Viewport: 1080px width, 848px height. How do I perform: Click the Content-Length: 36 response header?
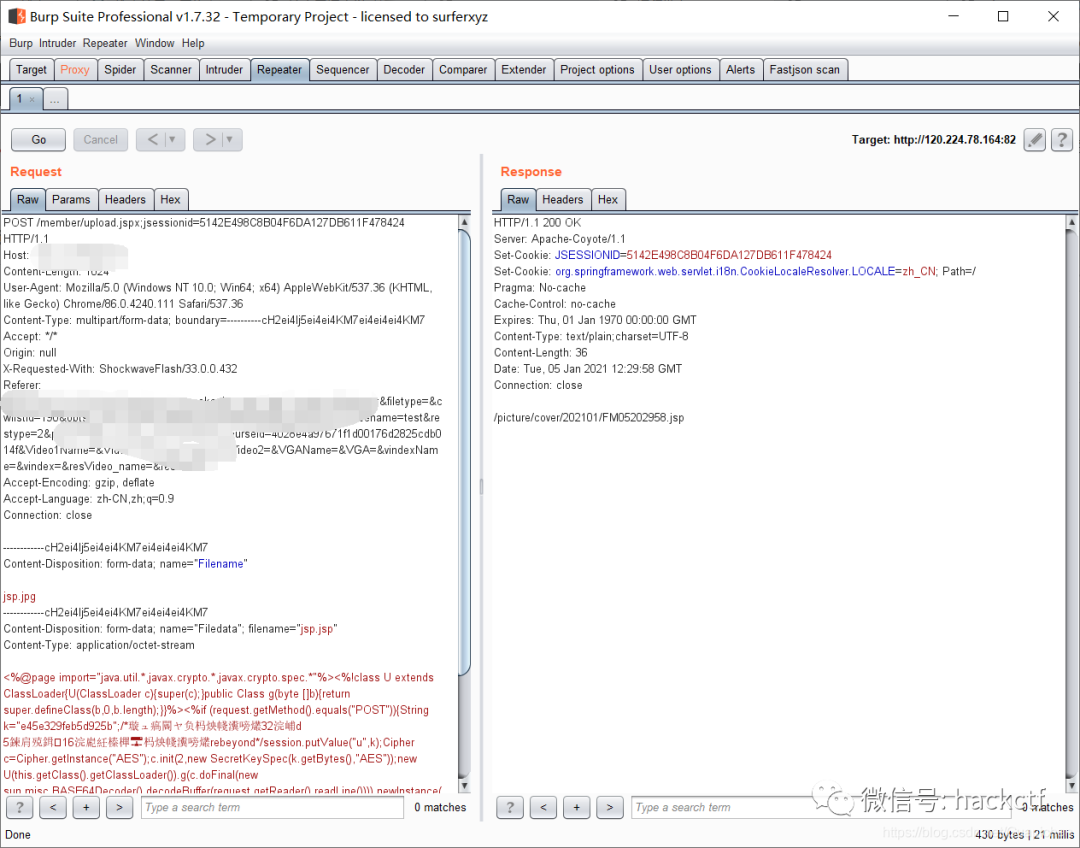click(x=541, y=353)
